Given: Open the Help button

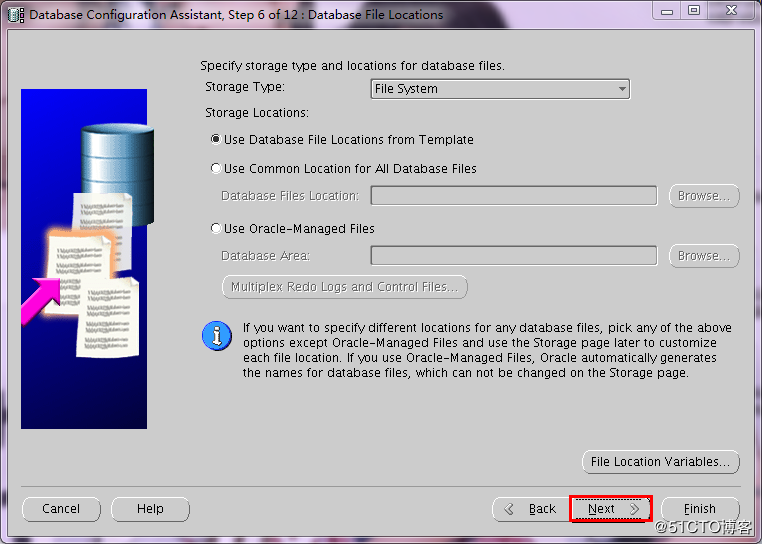Looking at the screenshot, I should point(150,509).
